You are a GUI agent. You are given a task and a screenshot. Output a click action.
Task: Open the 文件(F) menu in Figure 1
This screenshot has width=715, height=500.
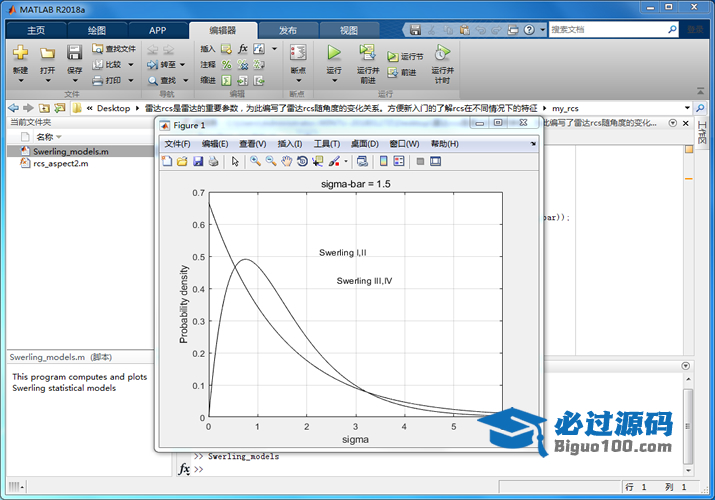[177, 144]
